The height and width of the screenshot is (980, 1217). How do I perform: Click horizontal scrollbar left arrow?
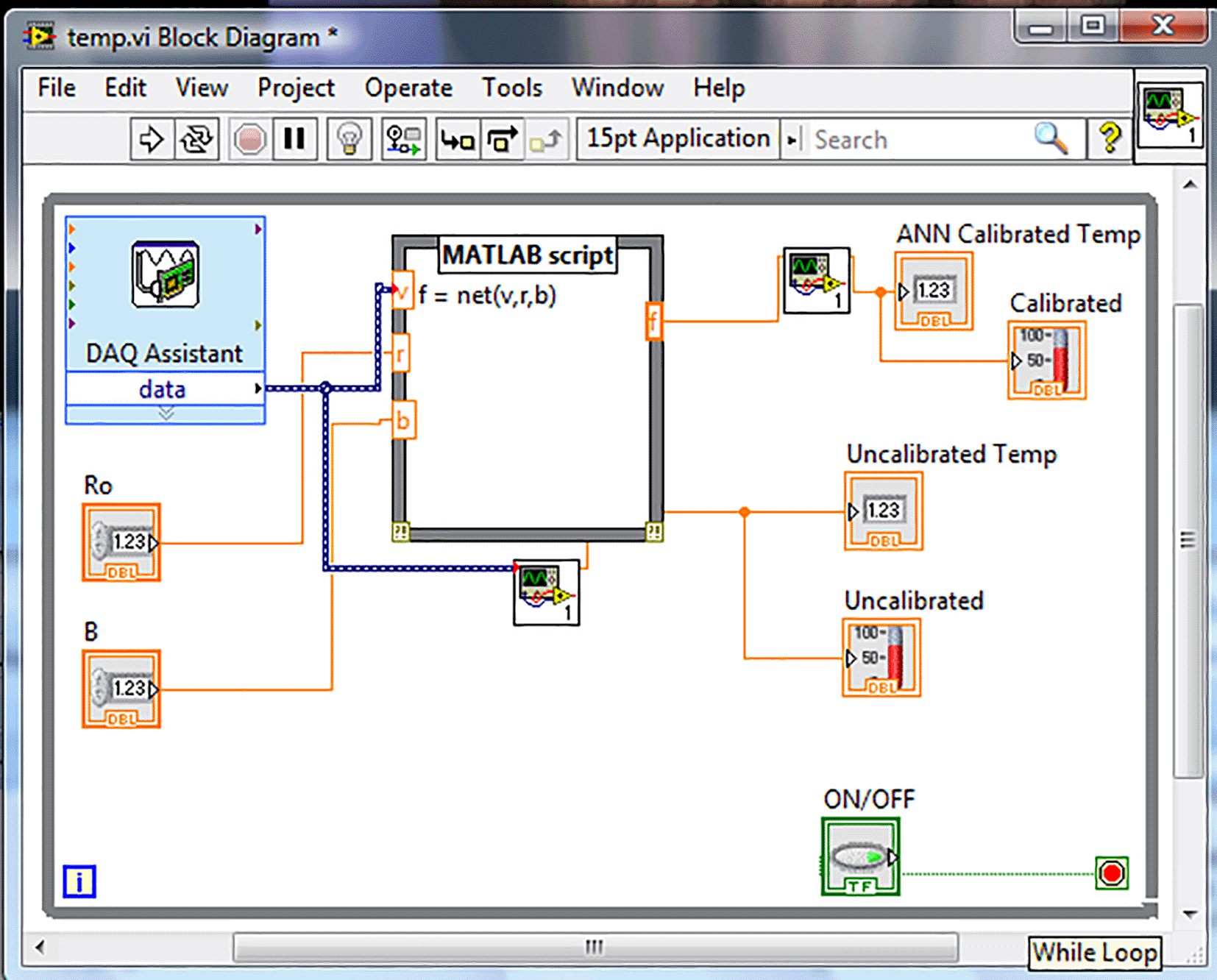(39, 947)
